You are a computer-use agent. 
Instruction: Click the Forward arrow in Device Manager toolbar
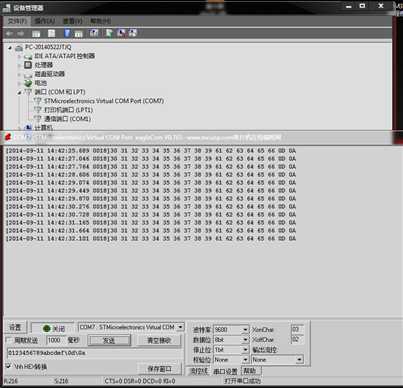point(21,33)
